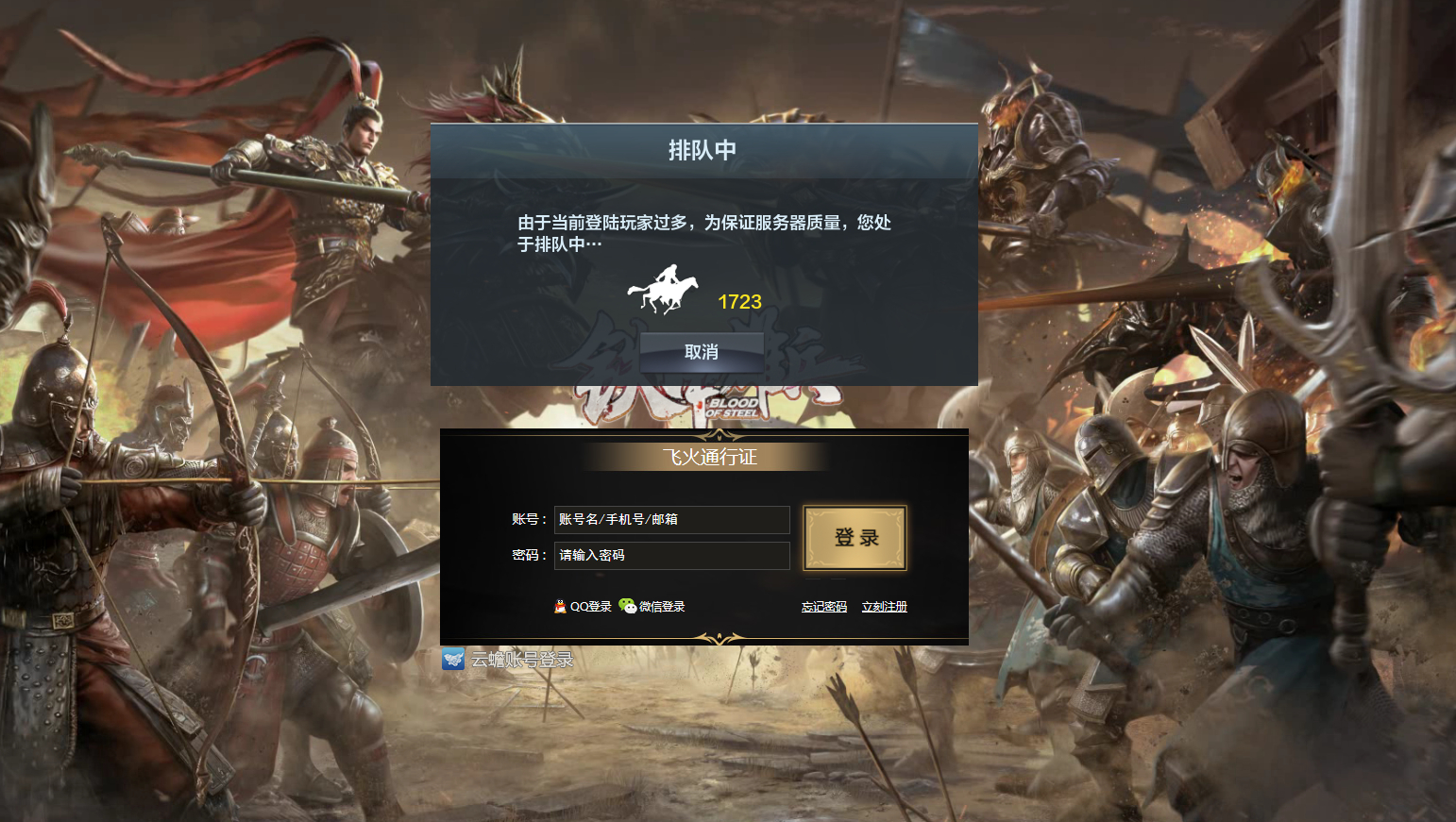Focus the 请输入密码 password field
Image resolution: width=1456 pixels, height=822 pixels.
(671, 555)
